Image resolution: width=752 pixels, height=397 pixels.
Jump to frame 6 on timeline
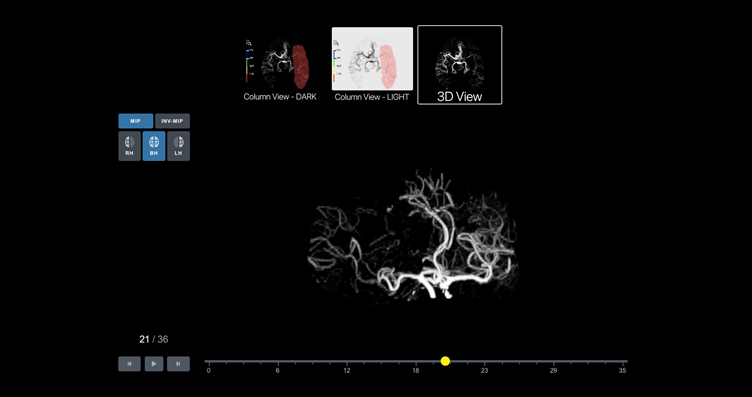click(x=277, y=371)
